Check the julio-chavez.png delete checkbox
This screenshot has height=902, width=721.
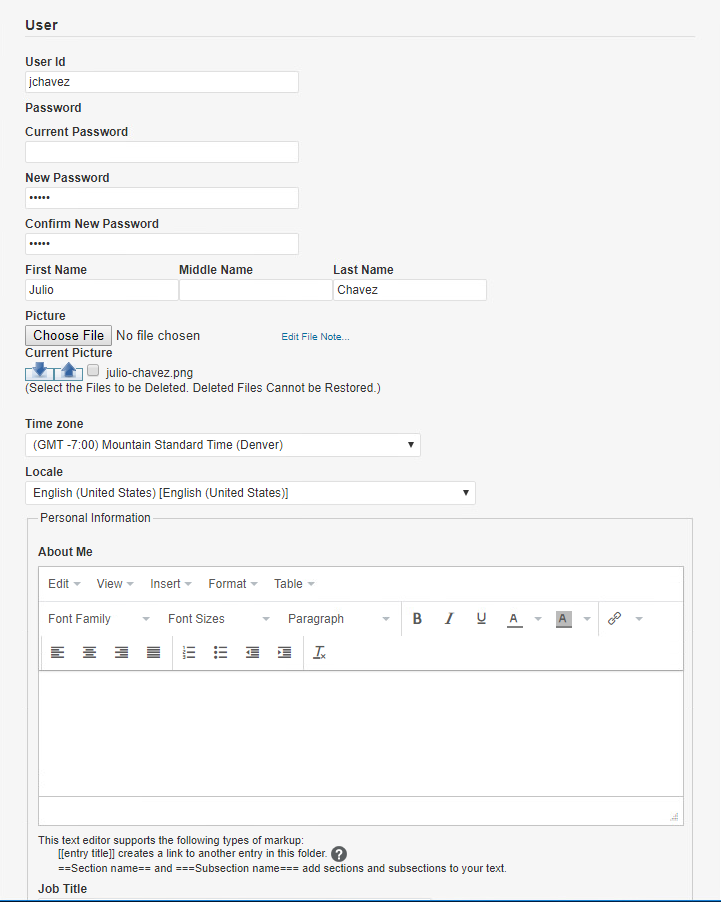[93, 371]
